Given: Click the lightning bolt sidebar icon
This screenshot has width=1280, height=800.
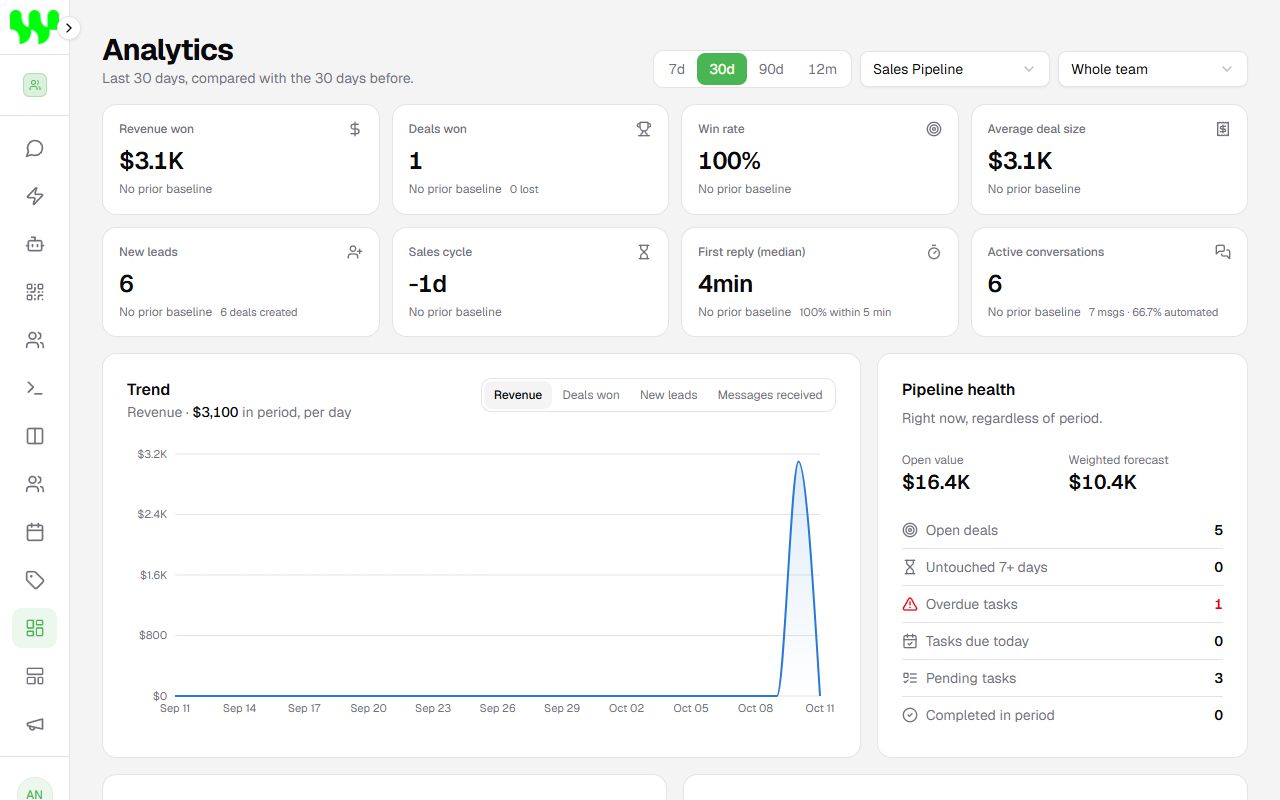Looking at the screenshot, I should 35,196.
